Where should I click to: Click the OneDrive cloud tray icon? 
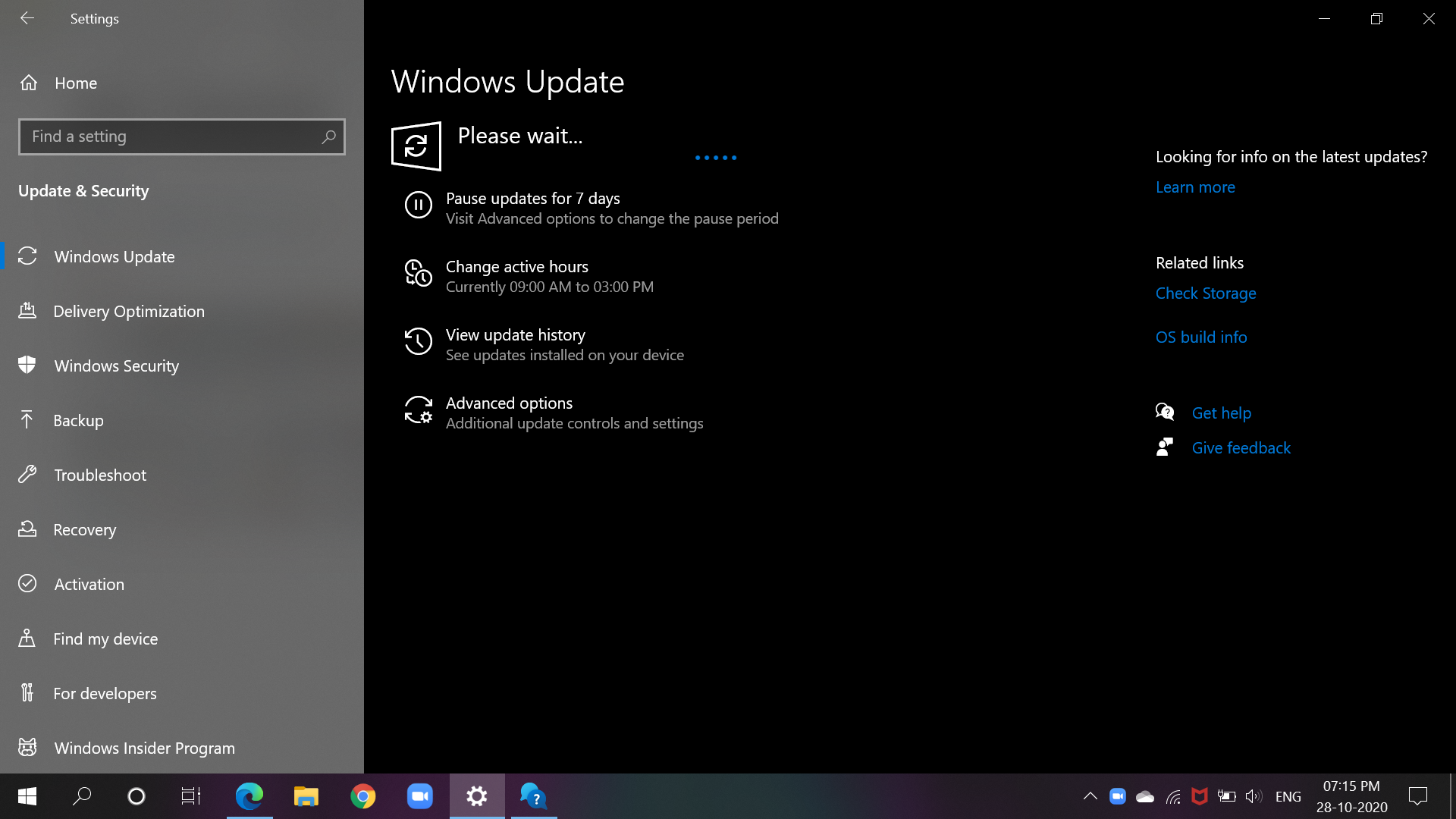[x=1145, y=796]
